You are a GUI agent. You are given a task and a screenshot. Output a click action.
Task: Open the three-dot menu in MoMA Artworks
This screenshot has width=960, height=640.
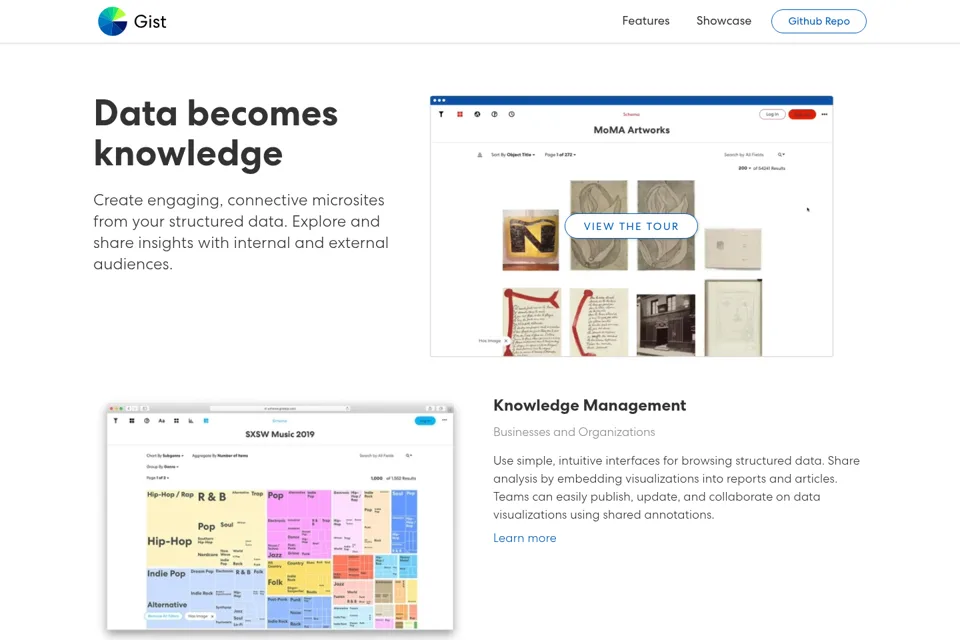pyautogui.click(x=824, y=115)
